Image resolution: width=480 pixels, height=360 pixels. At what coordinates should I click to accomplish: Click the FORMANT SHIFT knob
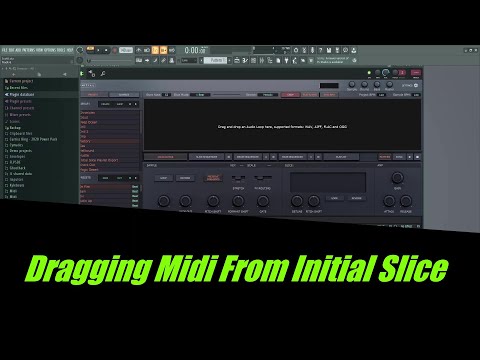click(x=238, y=201)
